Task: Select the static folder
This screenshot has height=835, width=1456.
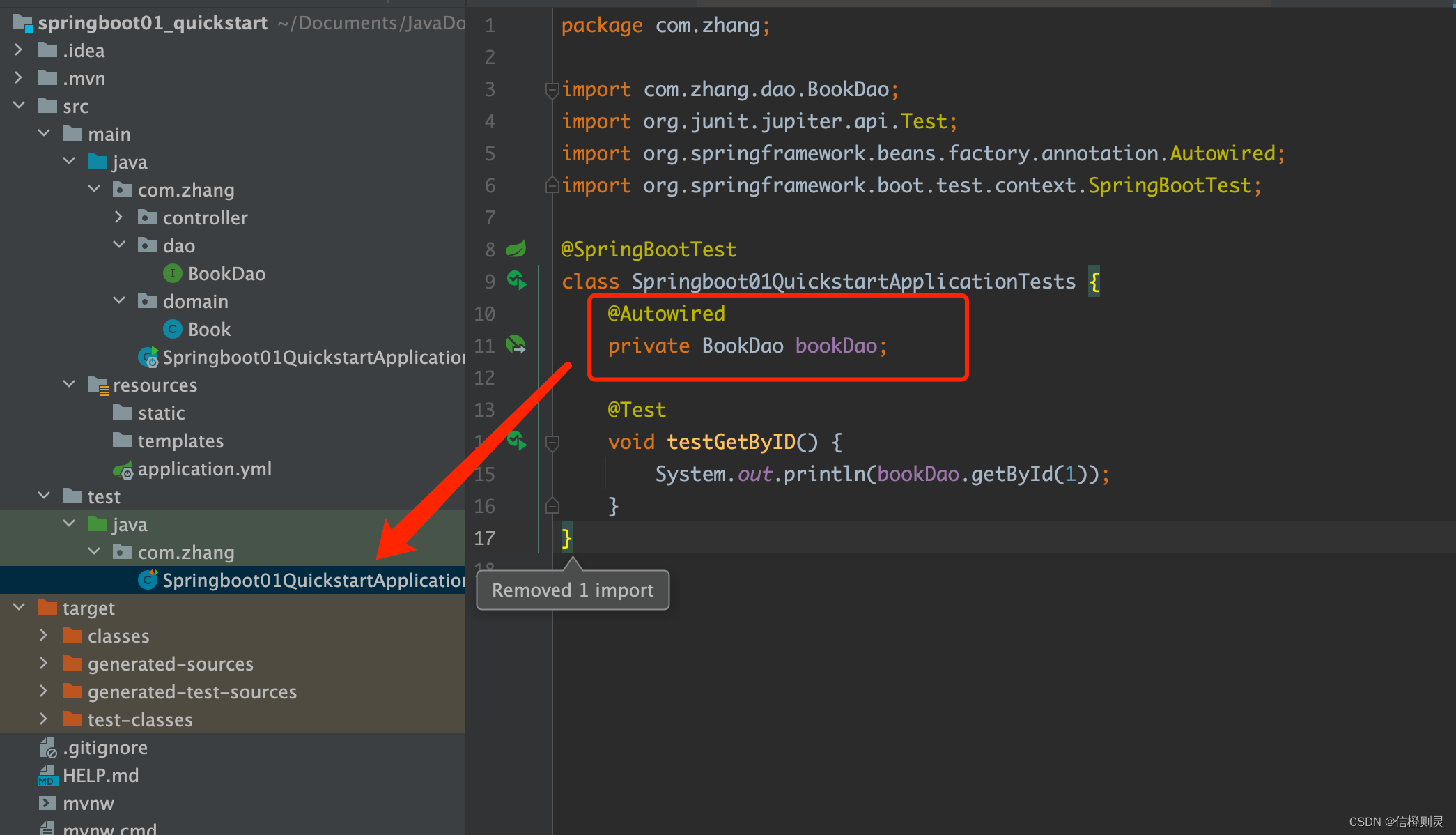Action: [x=161, y=413]
